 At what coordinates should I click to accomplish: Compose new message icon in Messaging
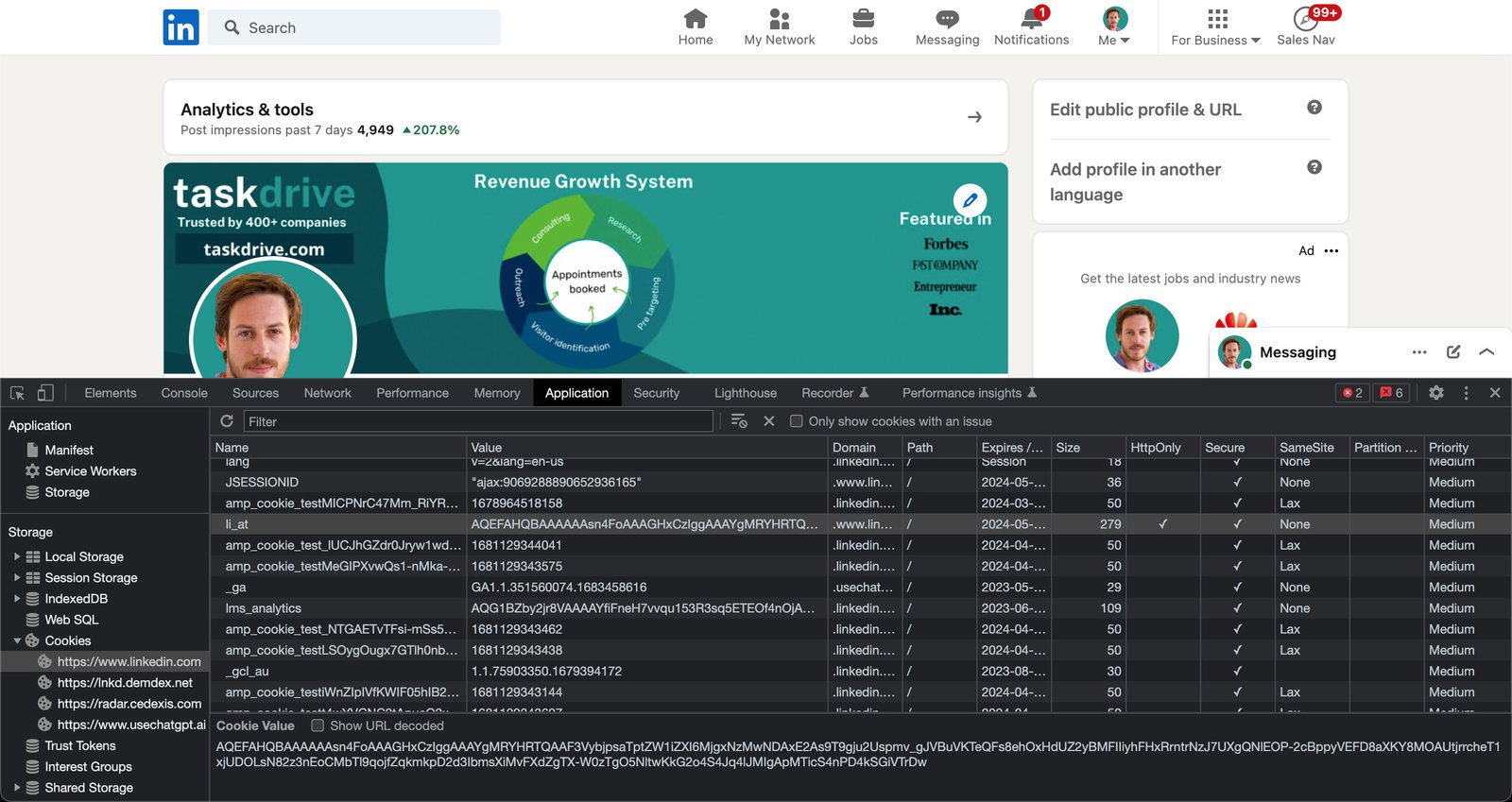(x=1453, y=351)
